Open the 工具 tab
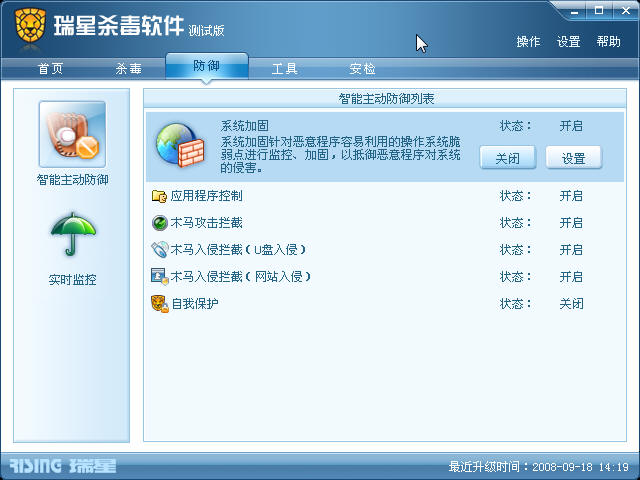The image size is (640, 480). 284,69
